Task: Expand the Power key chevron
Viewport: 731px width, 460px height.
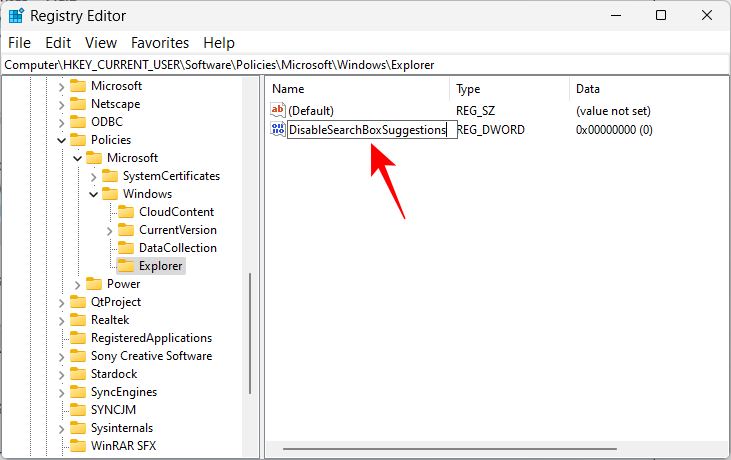Action: (x=78, y=284)
